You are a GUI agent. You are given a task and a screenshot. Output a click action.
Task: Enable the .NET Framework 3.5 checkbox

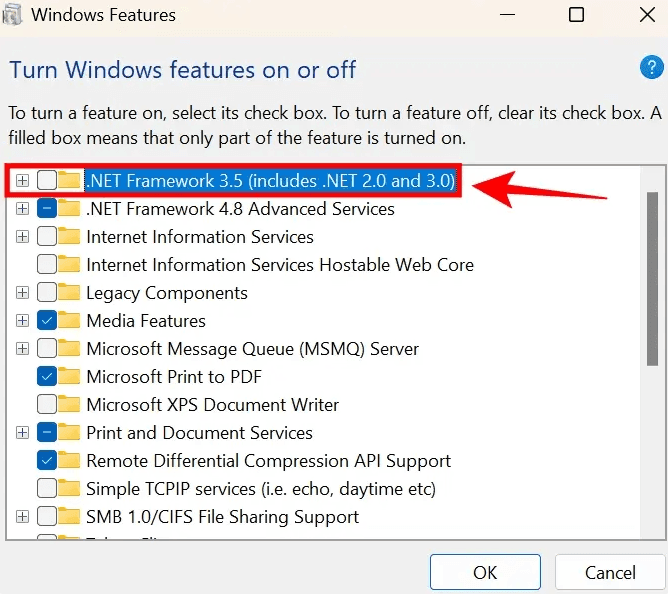(x=46, y=181)
